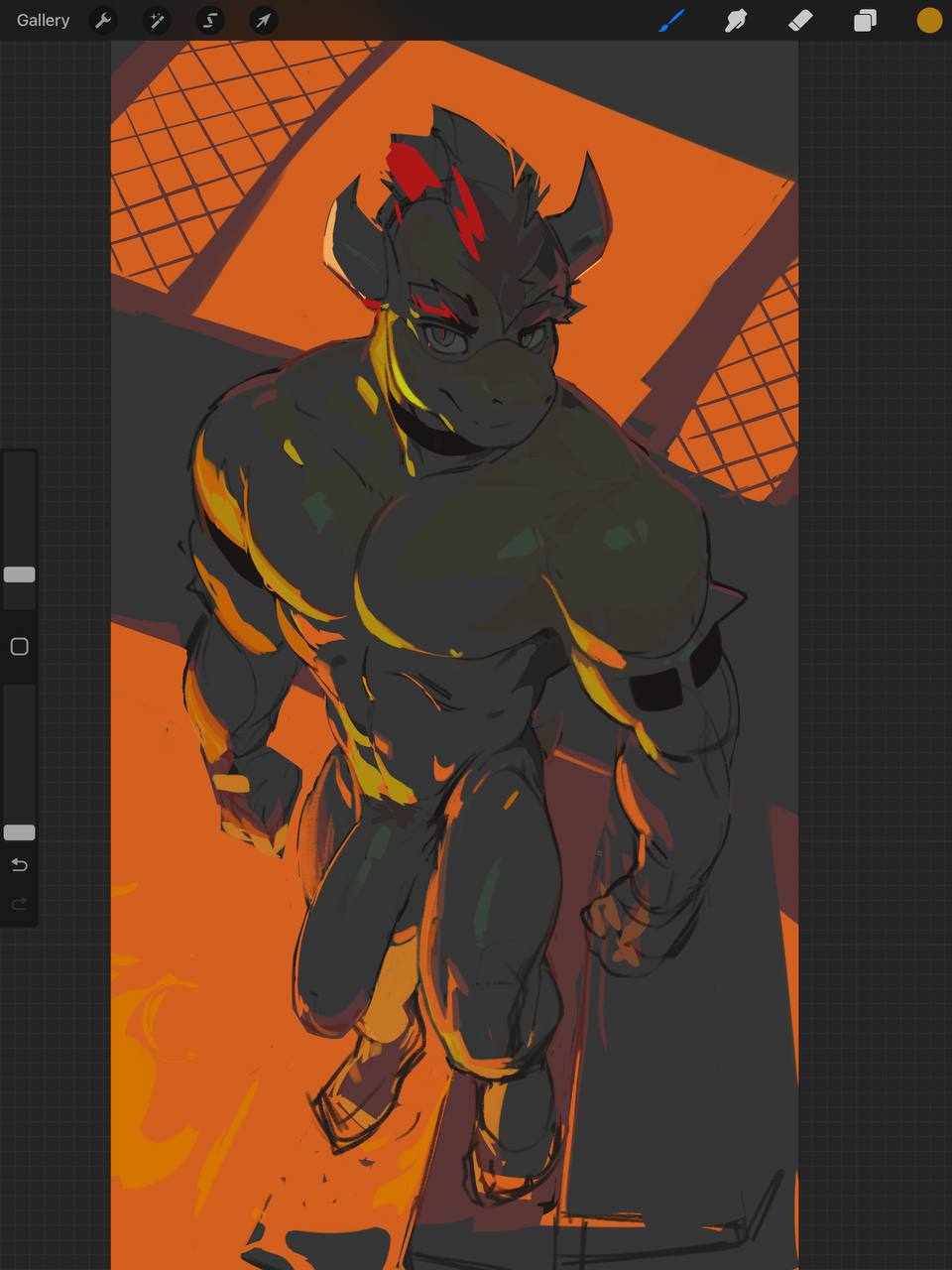Viewport: 952px width, 1270px height.
Task: Click the brush size slider handle
Action: tap(19, 574)
